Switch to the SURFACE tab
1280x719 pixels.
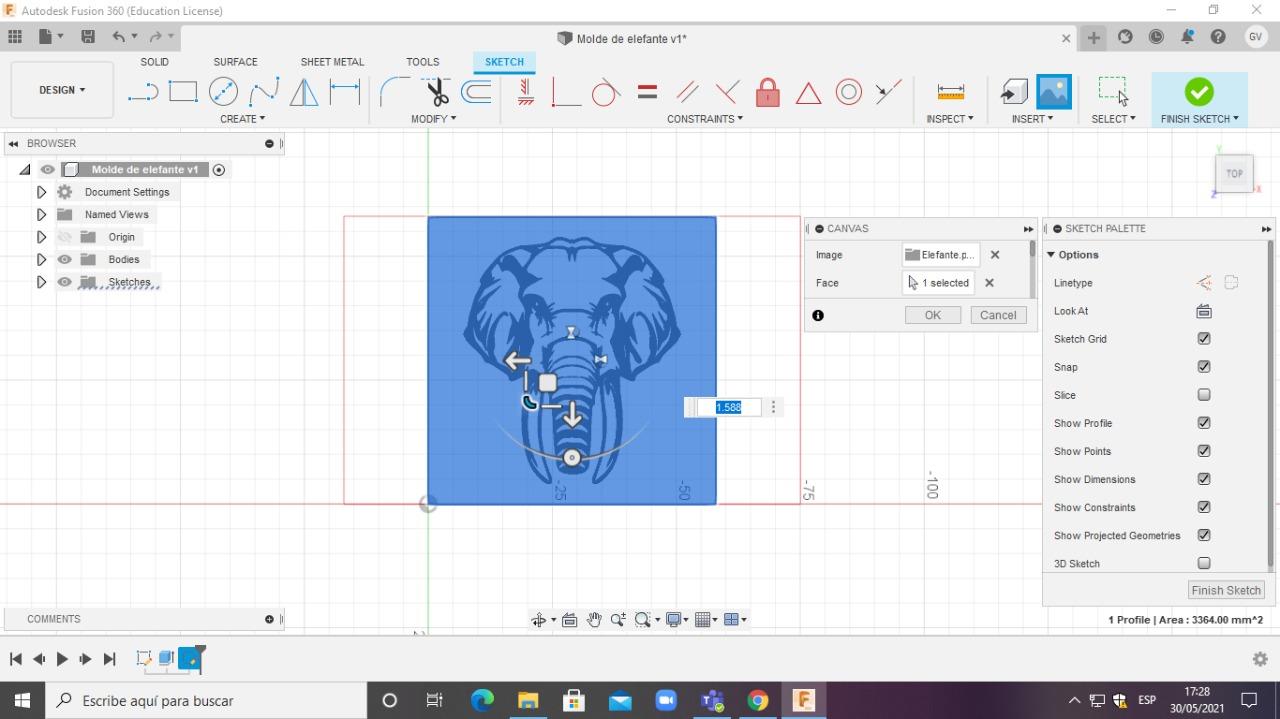[x=235, y=62]
